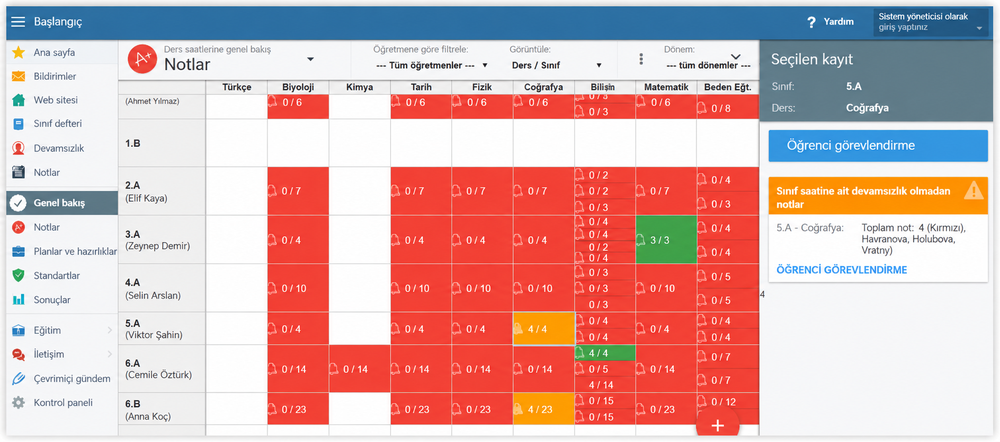Image resolution: width=1000 pixels, height=442 pixels.
Task: Open Sonuçlar bar chart icon
Action: pos(18,299)
